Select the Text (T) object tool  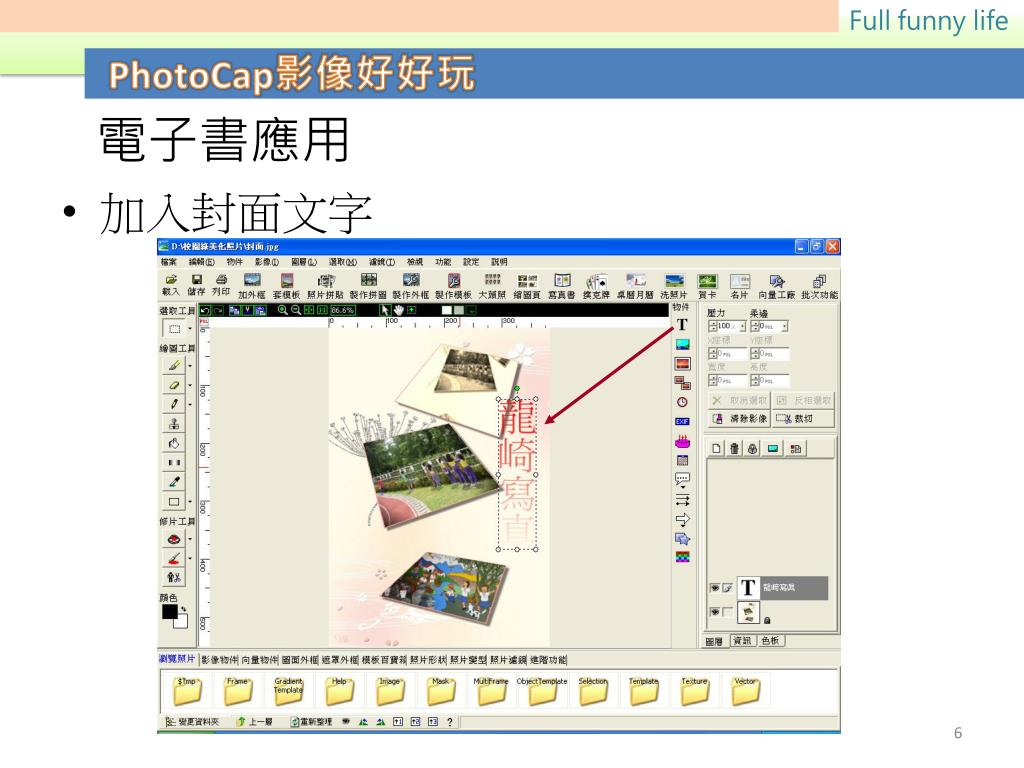pos(682,325)
